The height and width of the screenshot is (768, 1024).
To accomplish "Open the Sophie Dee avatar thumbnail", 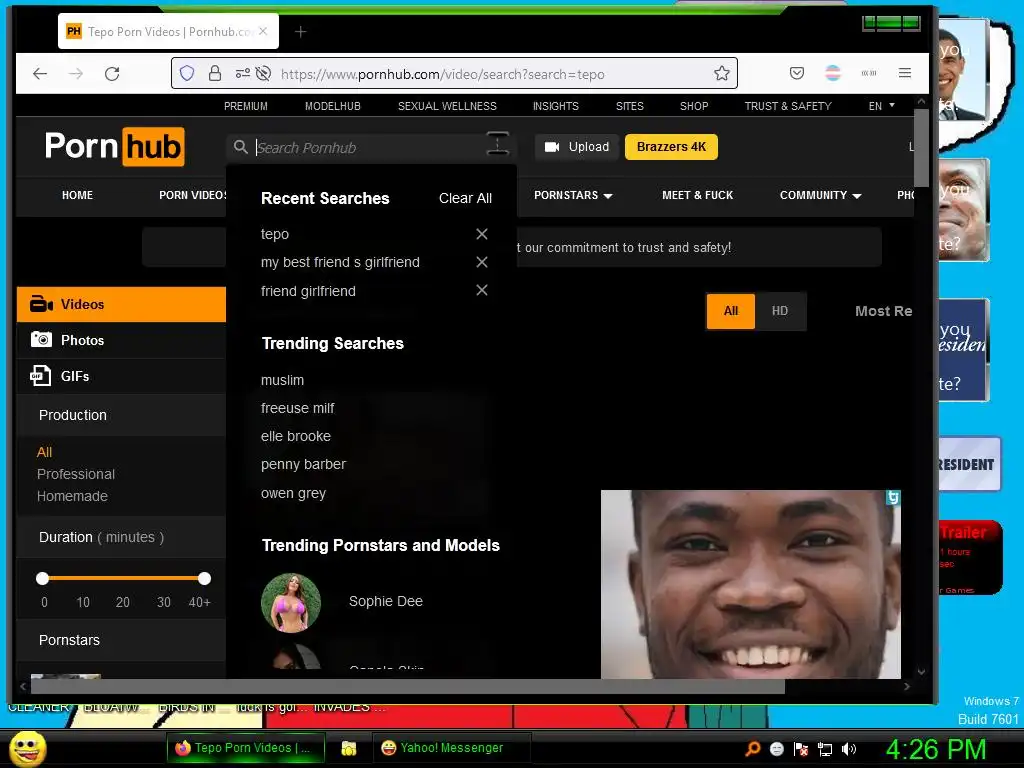I will click(291, 602).
